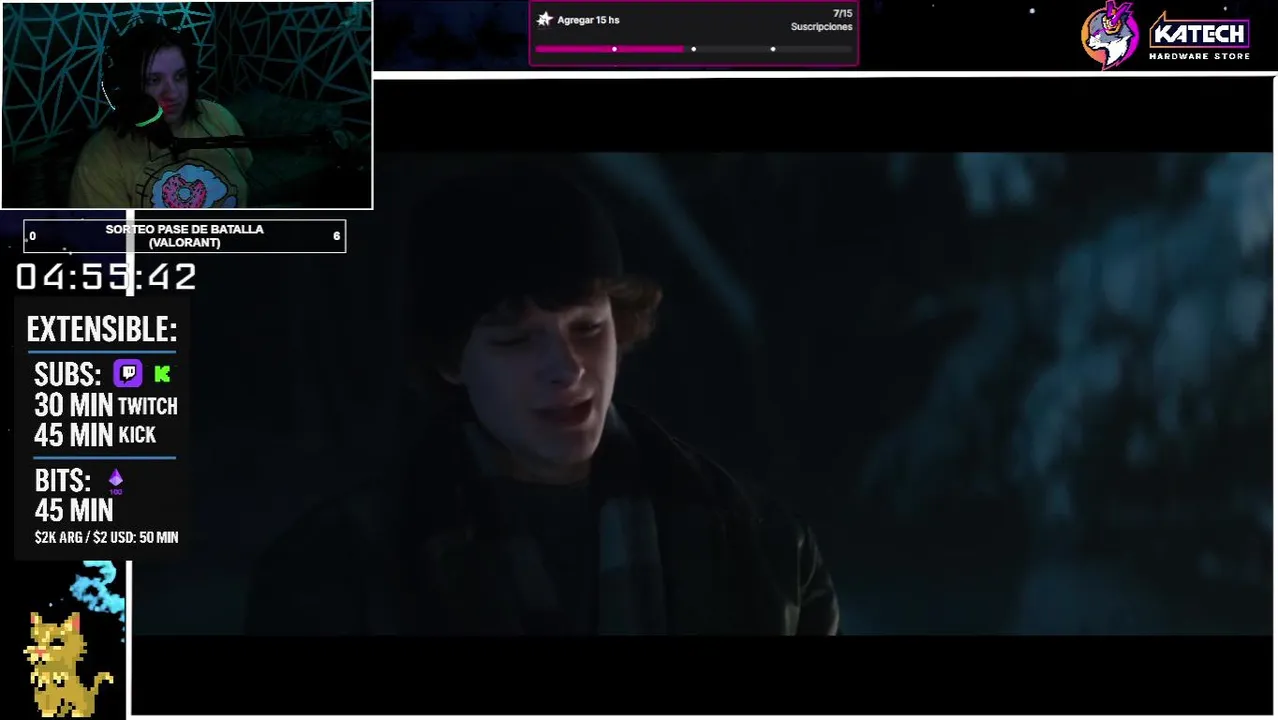1278x720 pixels.
Task: Click the pixel cat mascot
Action: 67,664
